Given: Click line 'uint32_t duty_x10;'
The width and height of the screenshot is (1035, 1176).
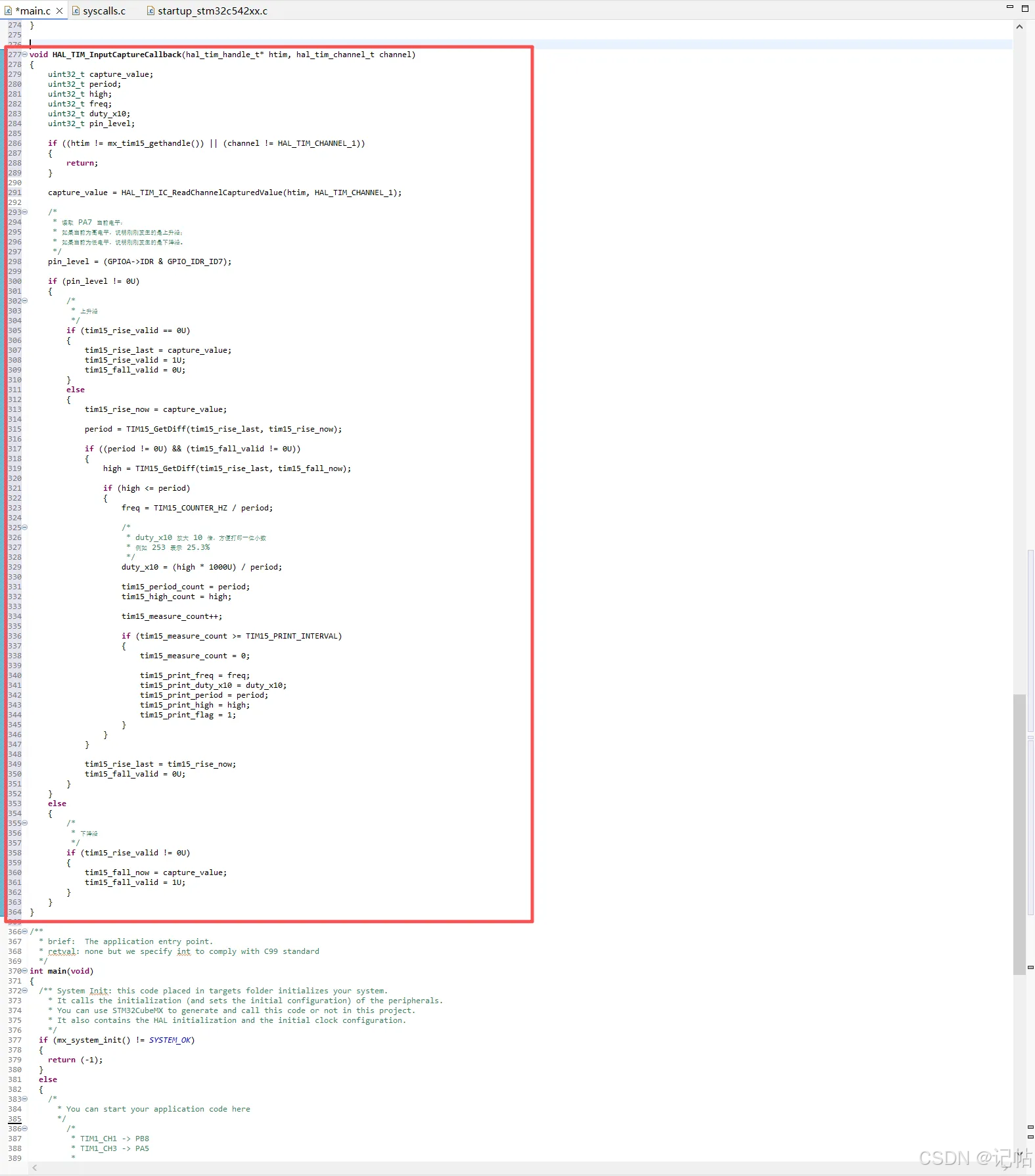Looking at the screenshot, I should [x=89, y=114].
